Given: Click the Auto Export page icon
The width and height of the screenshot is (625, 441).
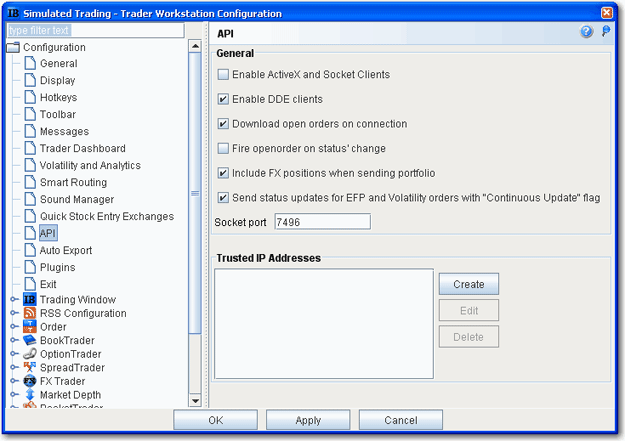Looking at the screenshot, I should tap(30, 250).
